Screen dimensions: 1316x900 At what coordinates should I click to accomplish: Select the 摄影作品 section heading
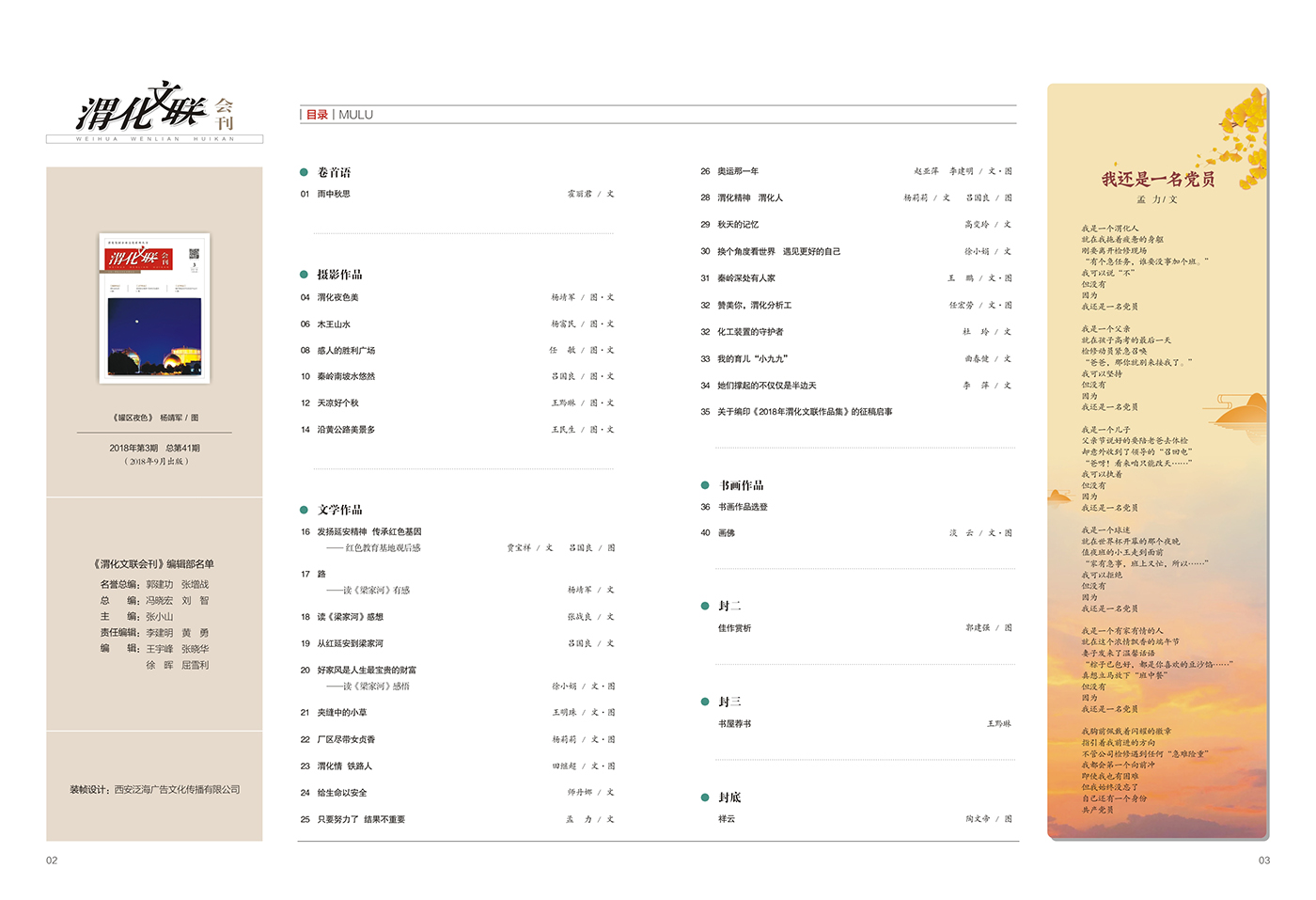339,275
